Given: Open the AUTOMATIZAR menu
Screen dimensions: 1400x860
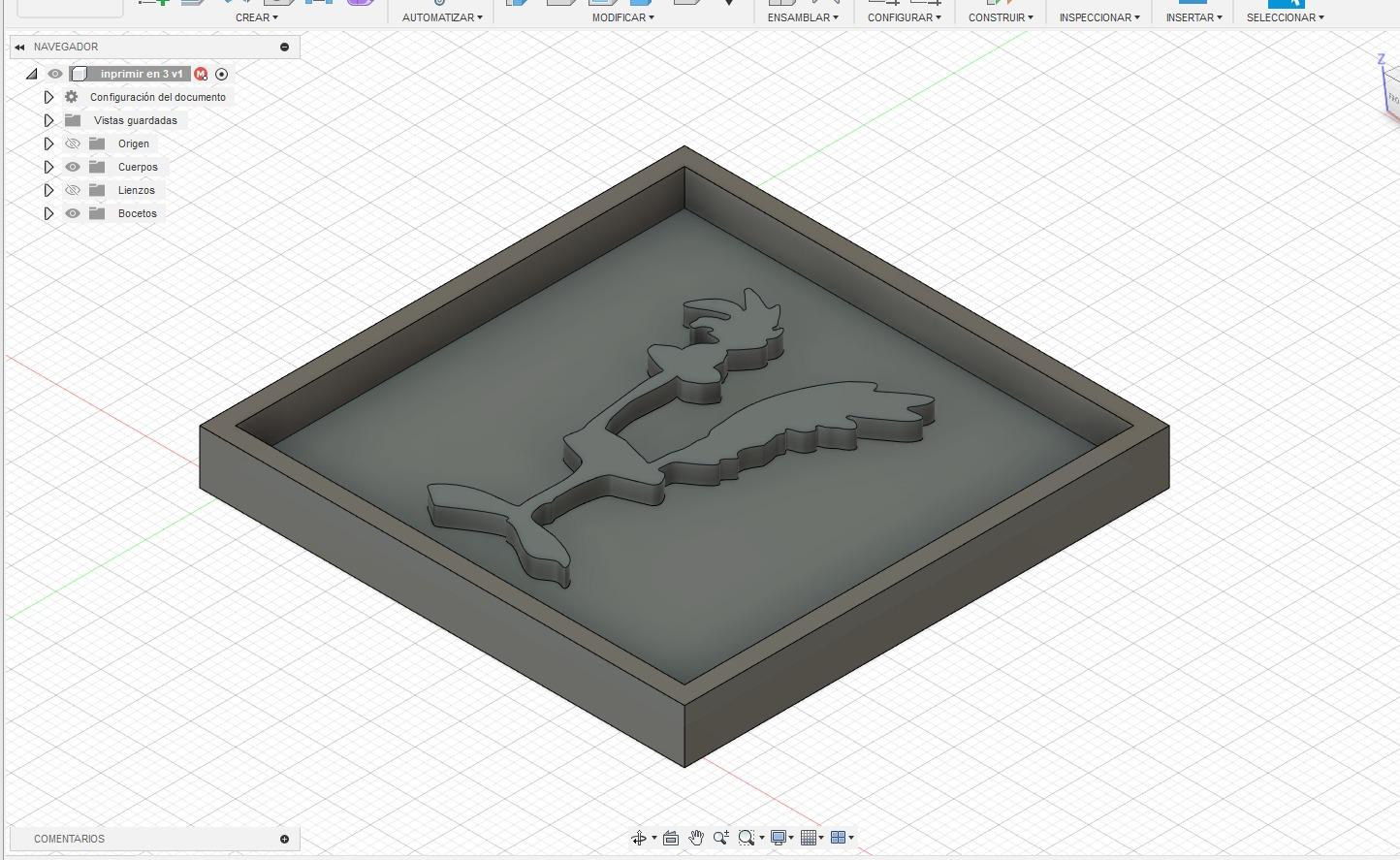Looking at the screenshot, I should tap(442, 17).
